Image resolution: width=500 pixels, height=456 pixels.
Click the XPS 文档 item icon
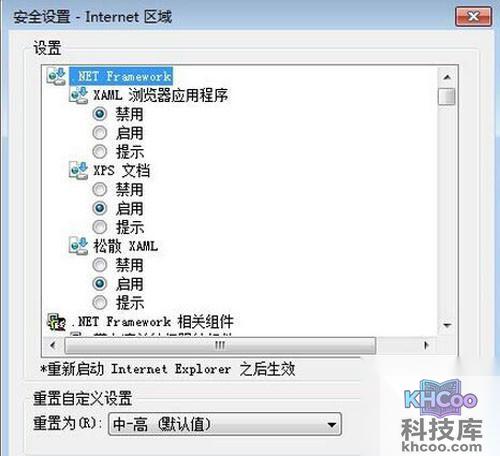[x=78, y=170]
